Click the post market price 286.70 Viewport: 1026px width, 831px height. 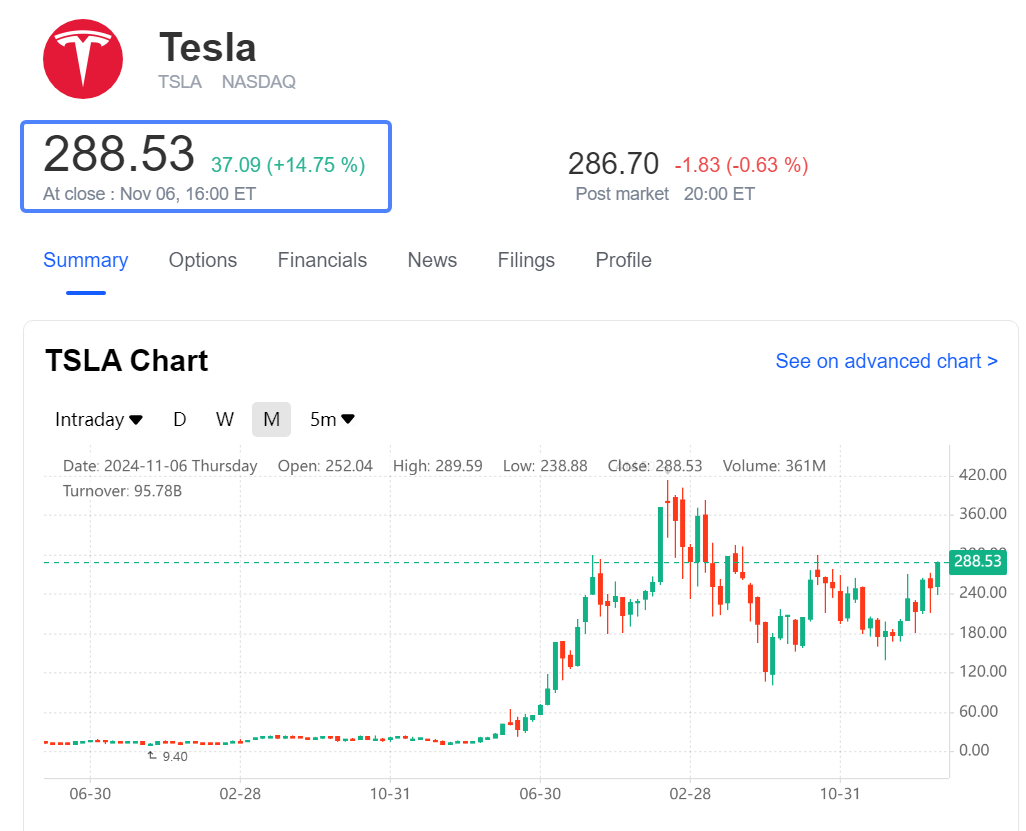click(x=613, y=164)
